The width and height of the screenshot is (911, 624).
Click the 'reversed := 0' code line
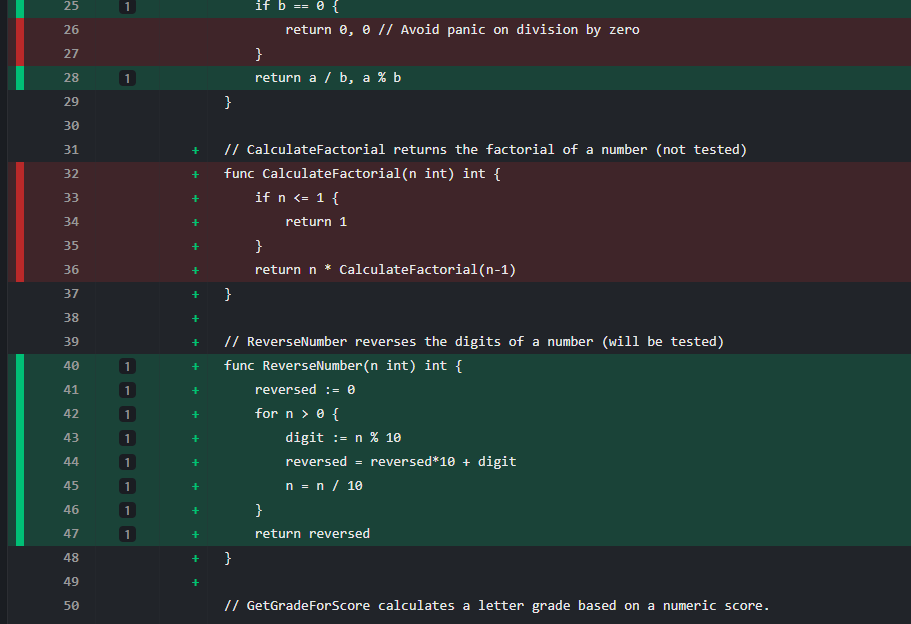(x=304, y=390)
